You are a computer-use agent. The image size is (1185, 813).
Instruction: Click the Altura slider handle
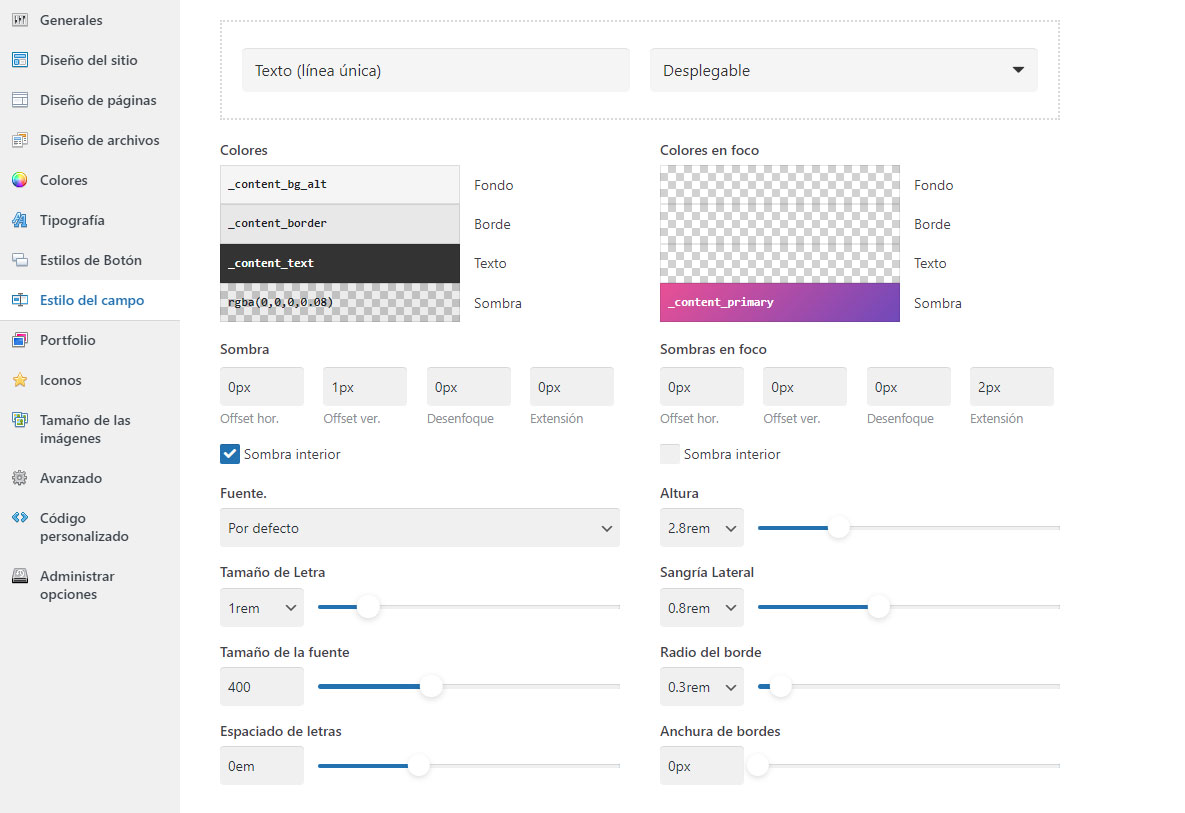838,528
